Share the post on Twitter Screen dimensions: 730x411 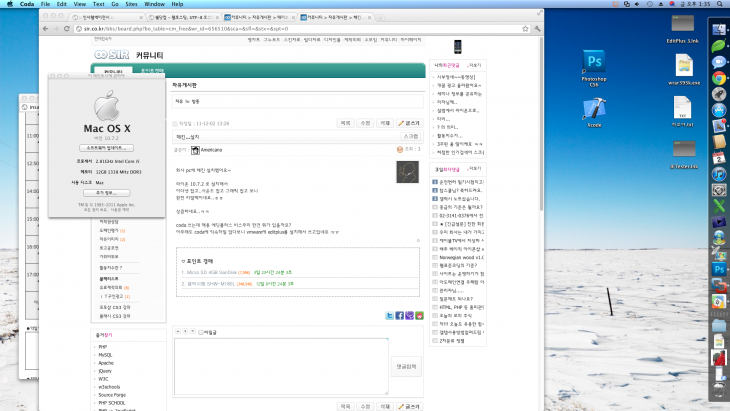pyautogui.click(x=390, y=316)
